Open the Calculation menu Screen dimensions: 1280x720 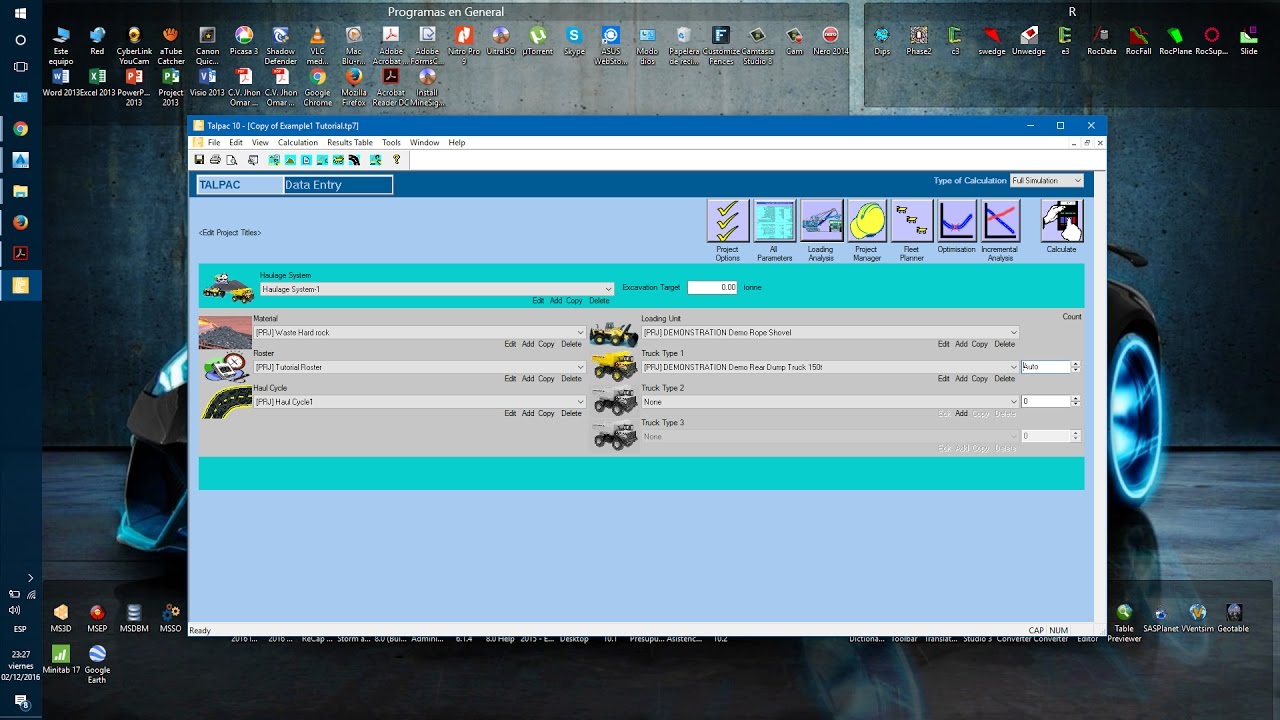coord(298,143)
